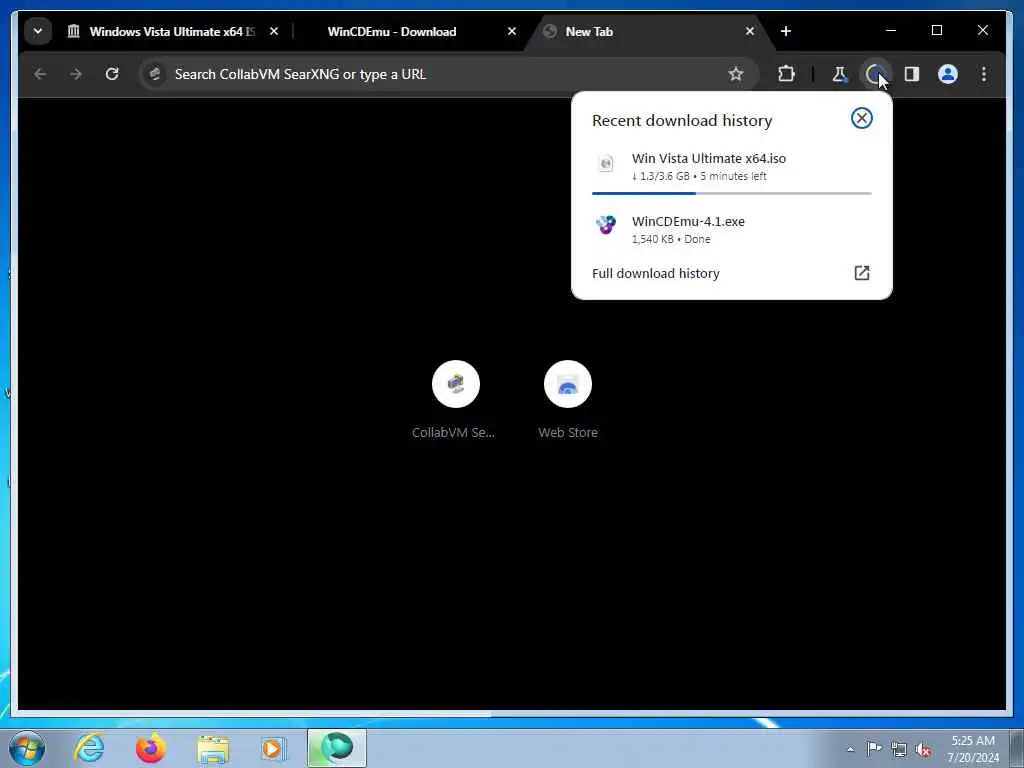Click the network tray icon
The width and height of the screenshot is (1024, 768).
(899, 749)
